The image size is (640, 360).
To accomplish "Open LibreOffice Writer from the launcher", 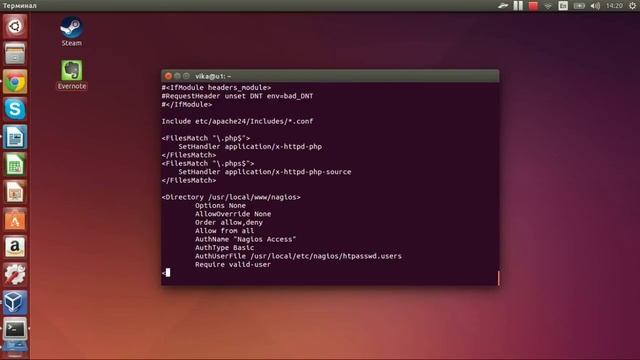I will click(x=15, y=137).
